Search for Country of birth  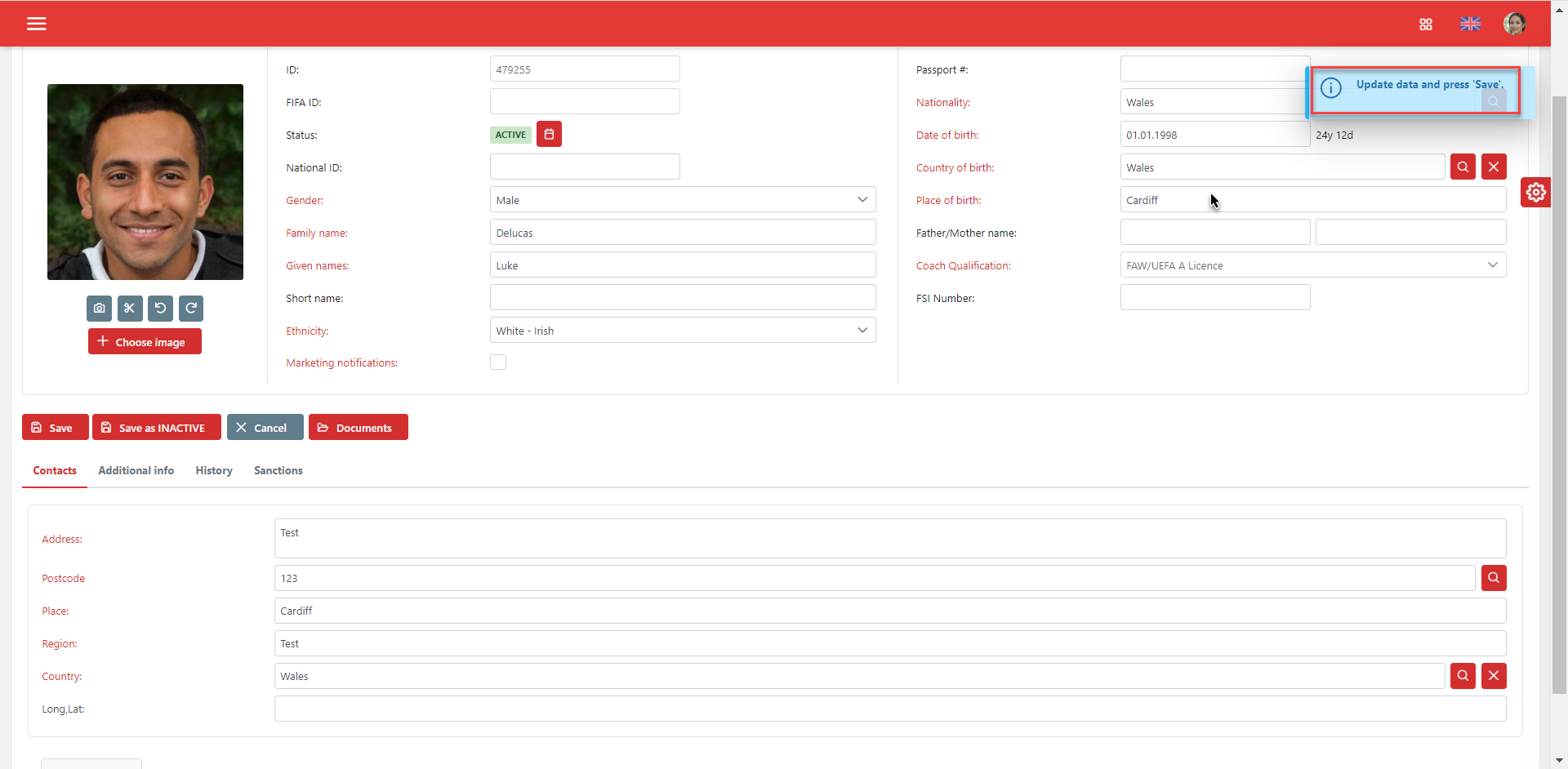1462,167
